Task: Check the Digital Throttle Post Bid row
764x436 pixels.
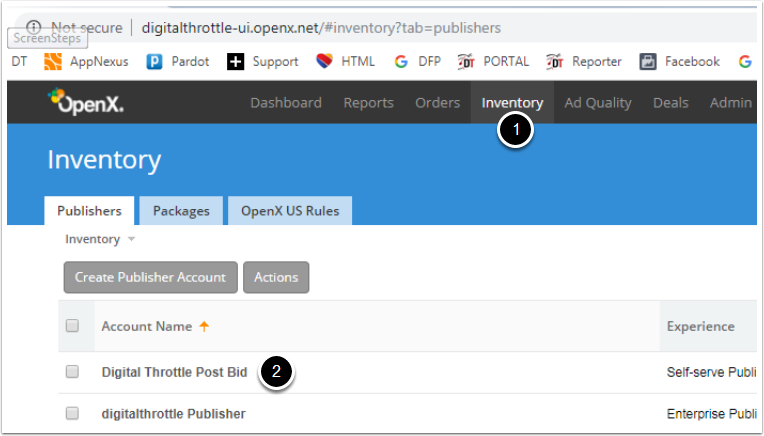Action: [72, 372]
